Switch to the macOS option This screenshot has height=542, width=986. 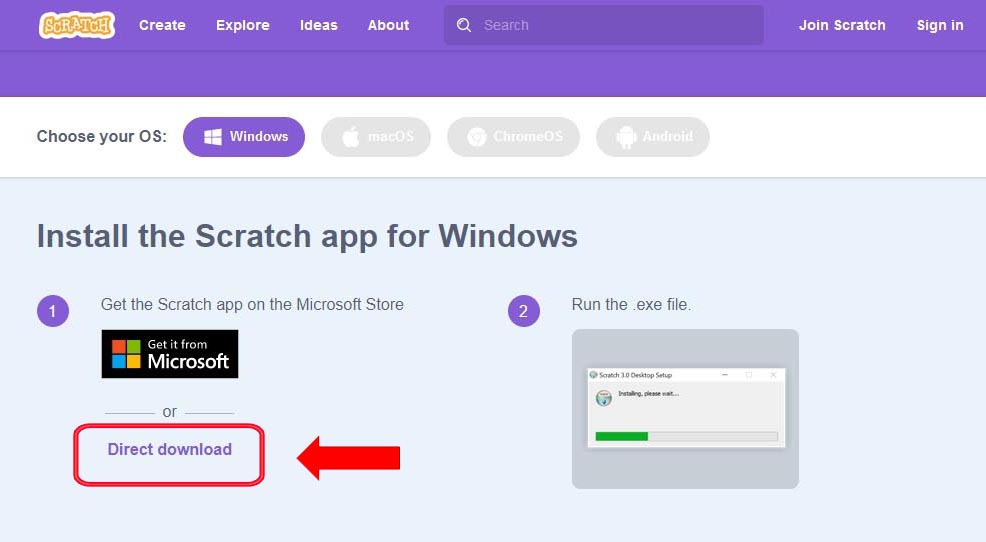click(x=375, y=137)
